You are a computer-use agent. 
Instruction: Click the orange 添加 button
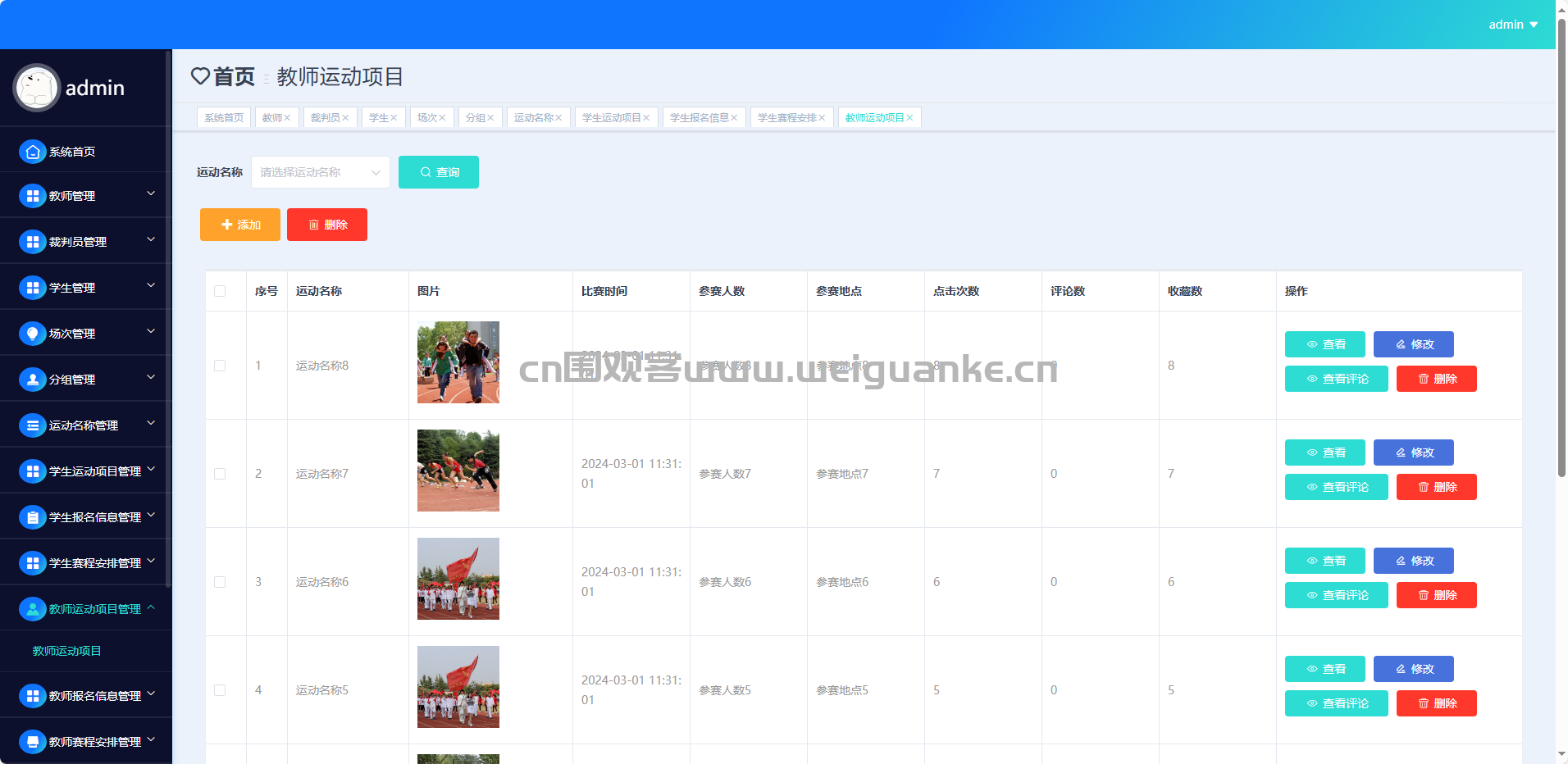pos(240,225)
